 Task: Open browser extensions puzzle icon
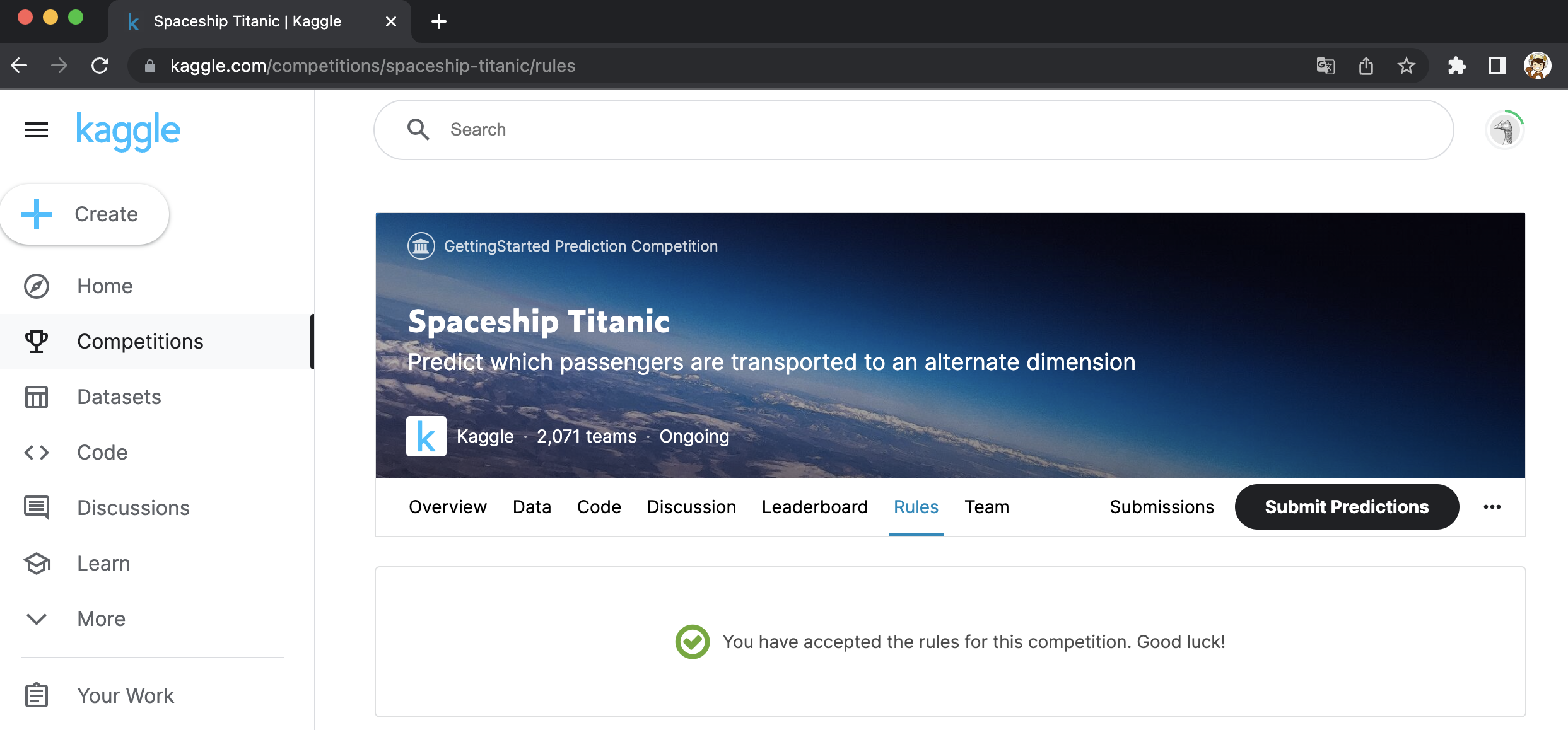click(1456, 66)
